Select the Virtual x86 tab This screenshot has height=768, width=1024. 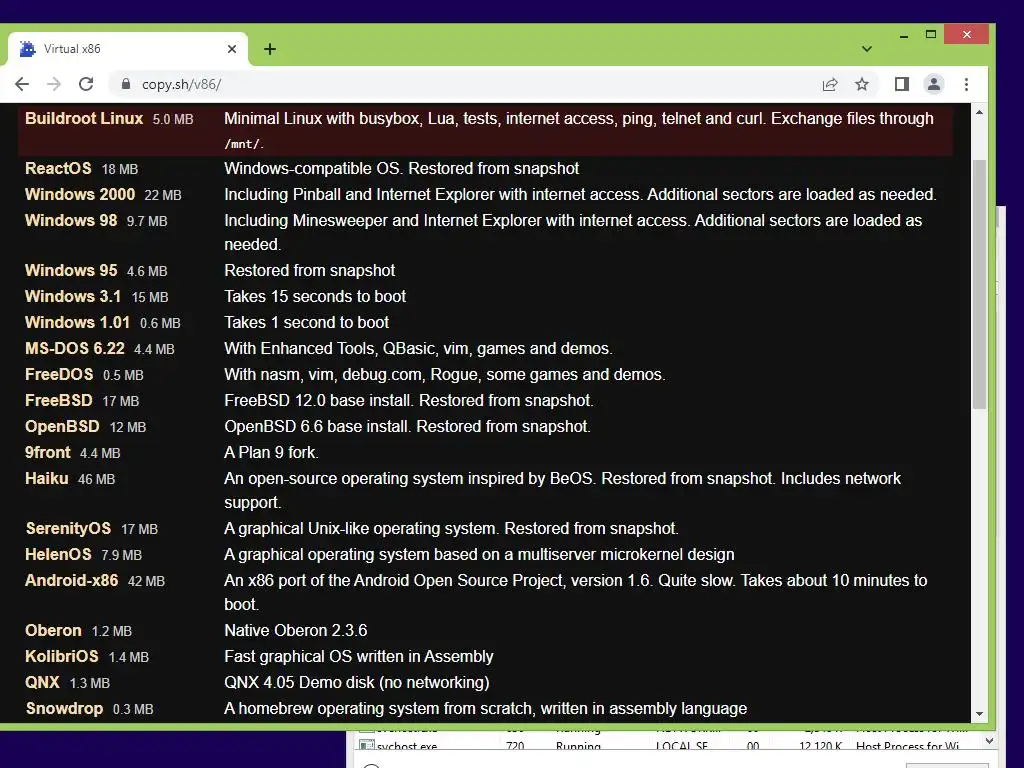pos(128,49)
